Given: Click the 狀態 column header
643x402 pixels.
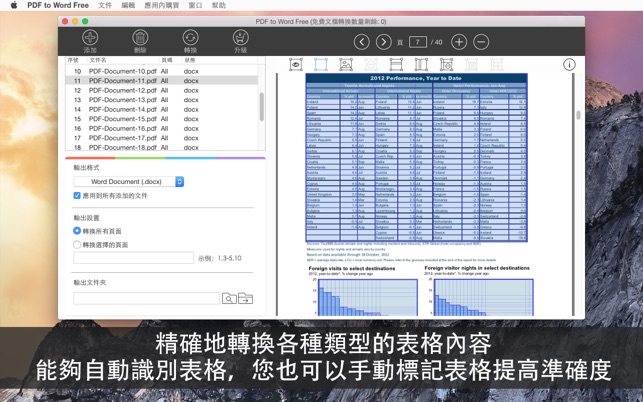Looking at the screenshot, I should (x=190, y=60).
